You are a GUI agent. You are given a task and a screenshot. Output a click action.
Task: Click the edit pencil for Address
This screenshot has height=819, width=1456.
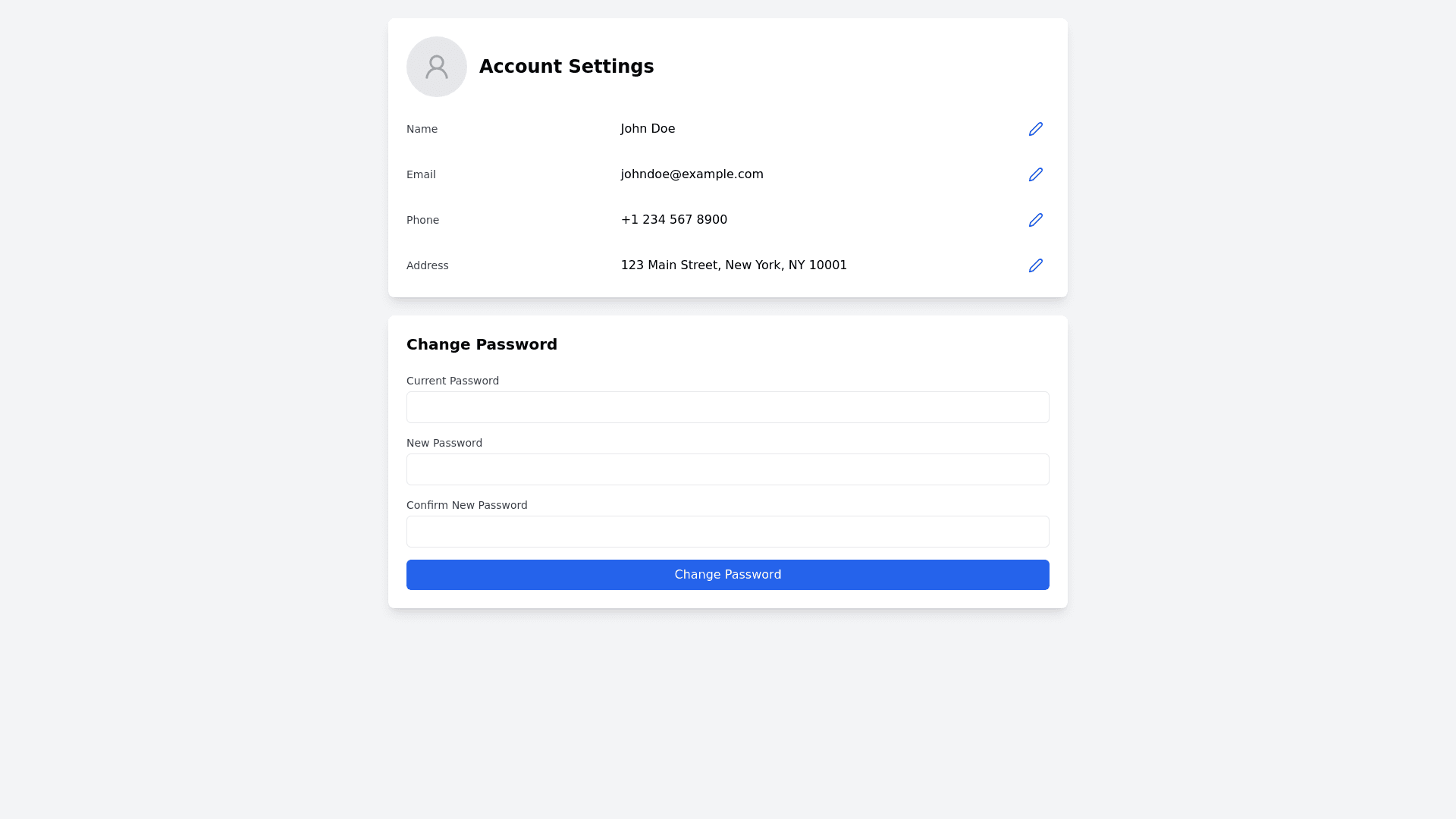pyautogui.click(x=1036, y=265)
